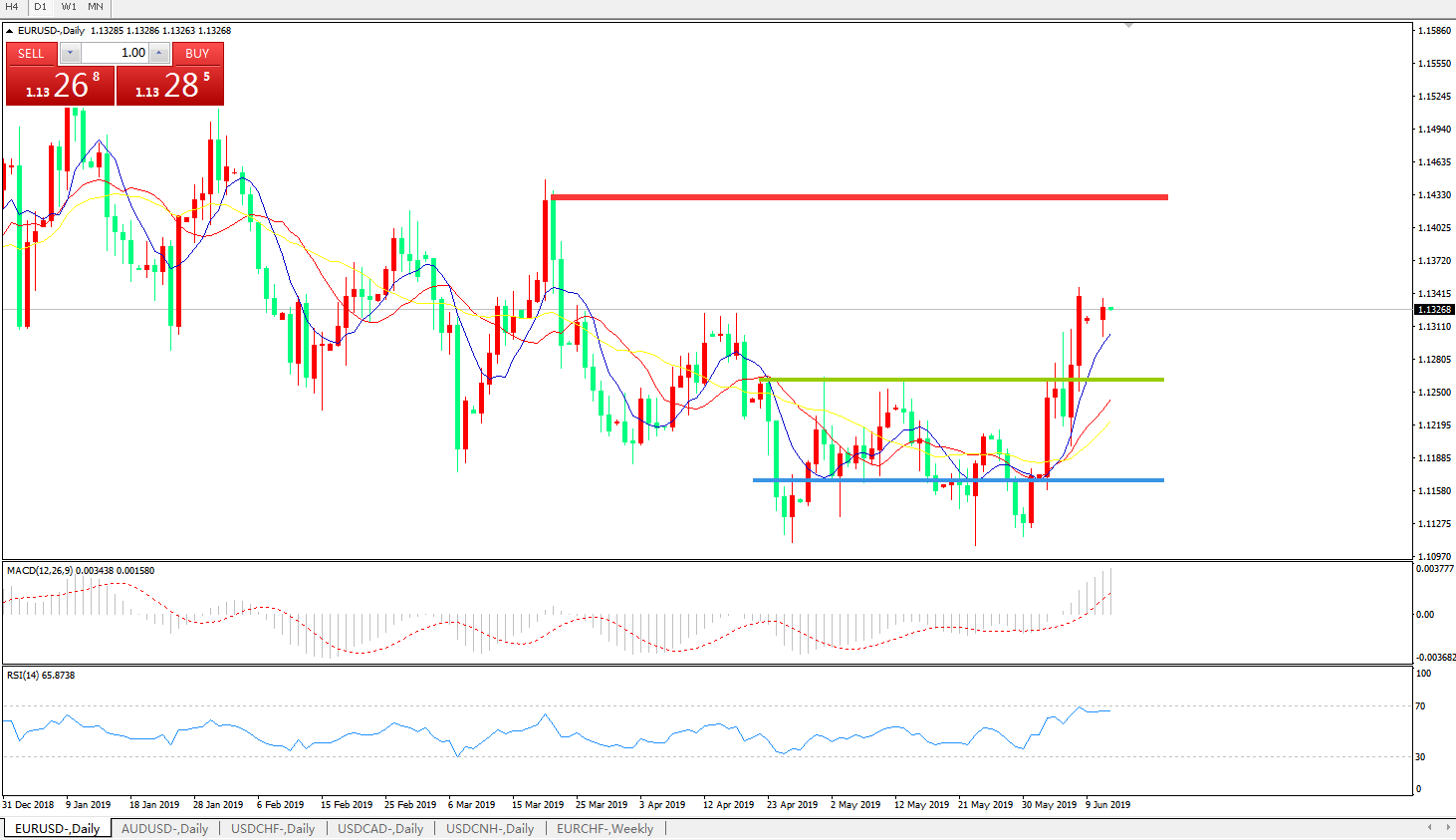Screen dimensions: 1456x840
Task: Click the lot size field showing 1.00
Action: pyautogui.click(x=114, y=53)
